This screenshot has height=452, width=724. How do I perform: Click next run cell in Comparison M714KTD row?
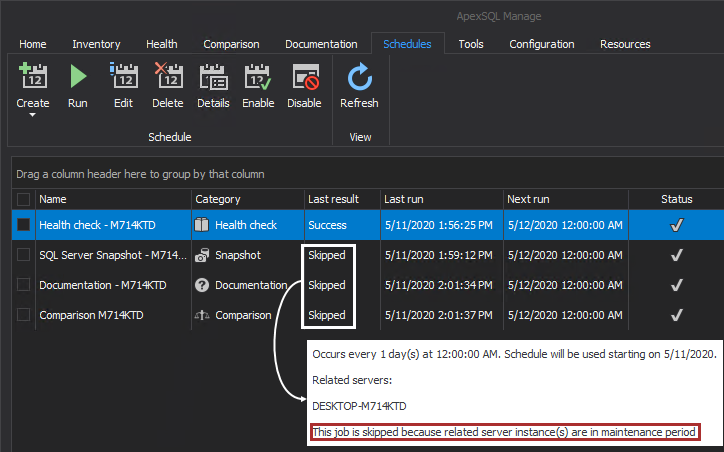click(565, 315)
